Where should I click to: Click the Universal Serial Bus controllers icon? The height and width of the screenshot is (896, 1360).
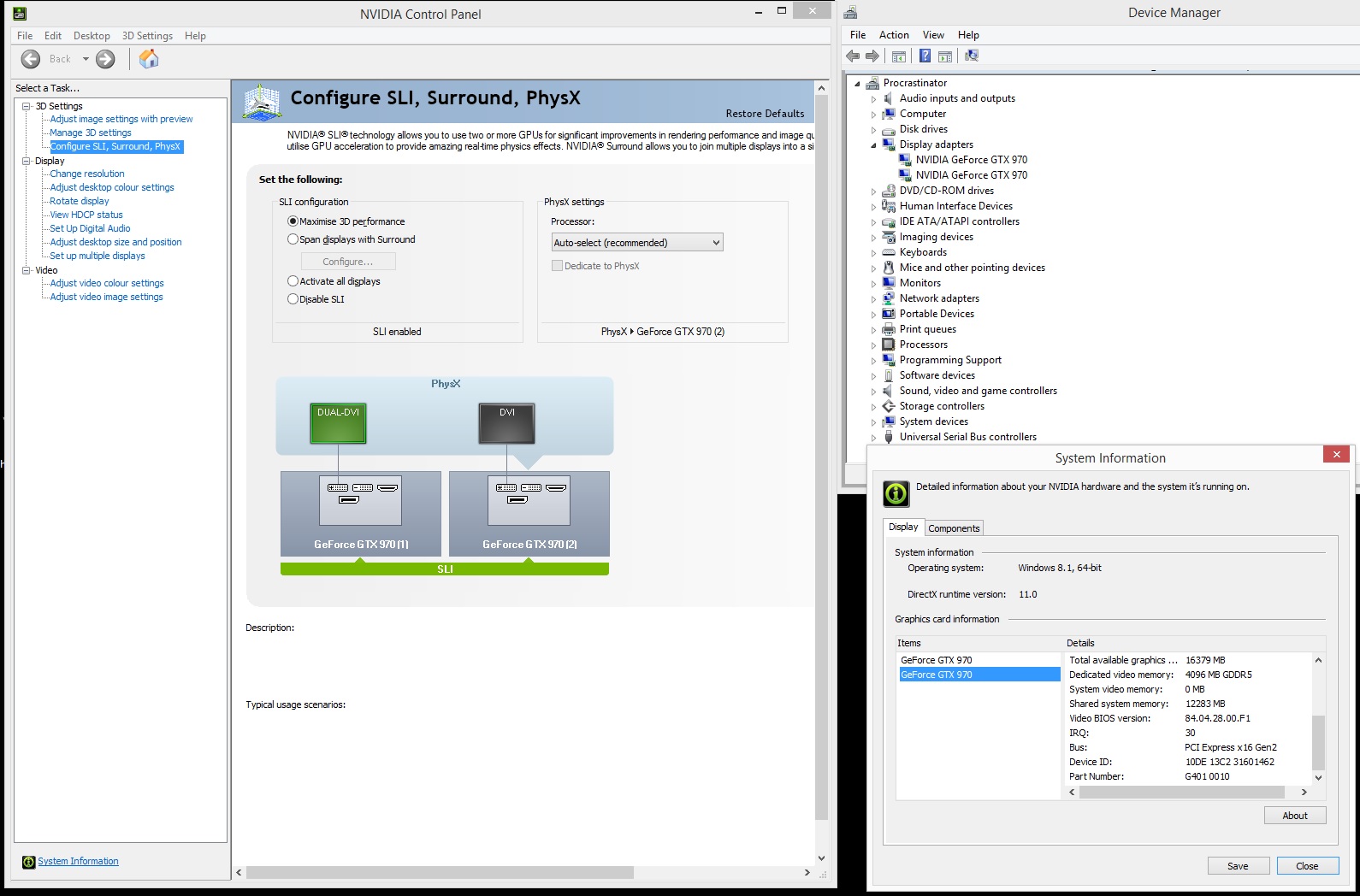[x=889, y=437]
